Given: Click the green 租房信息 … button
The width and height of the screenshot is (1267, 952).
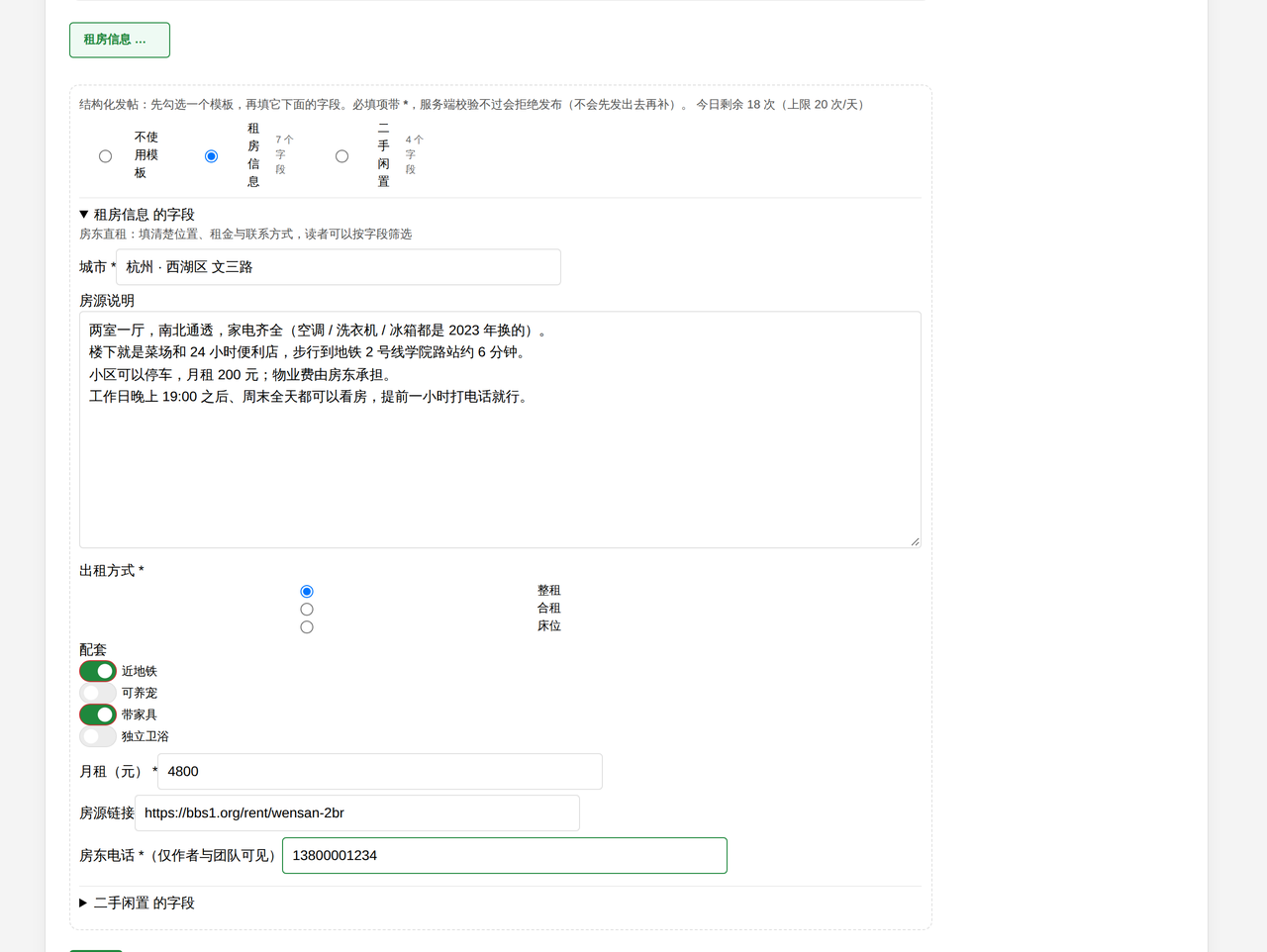Looking at the screenshot, I should (120, 40).
